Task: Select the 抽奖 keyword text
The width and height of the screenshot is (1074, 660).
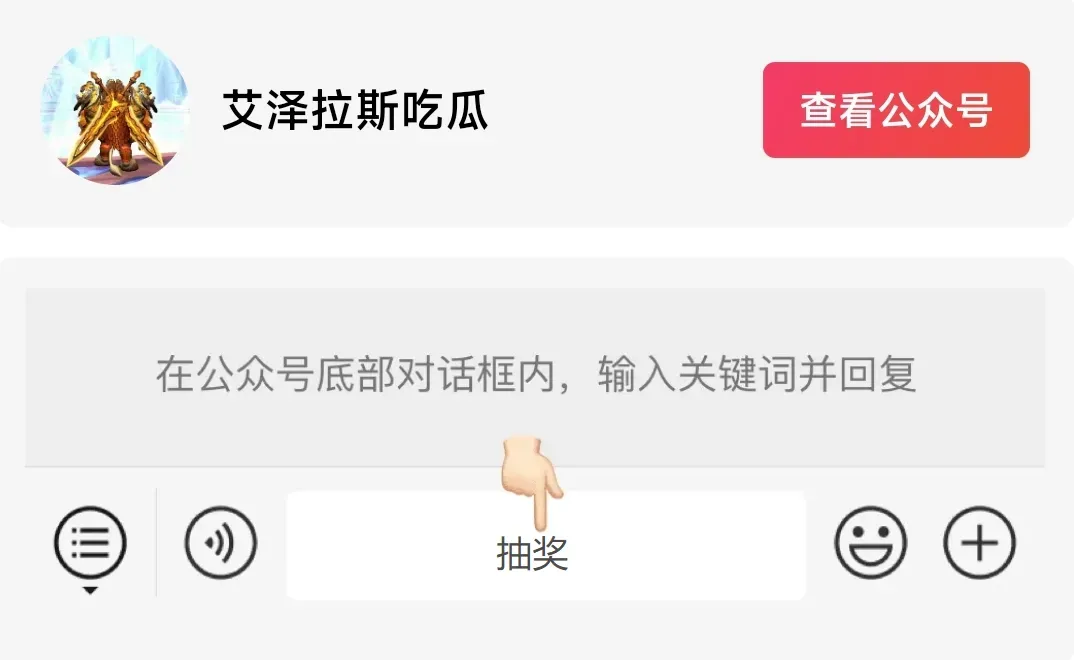Action: (532, 553)
